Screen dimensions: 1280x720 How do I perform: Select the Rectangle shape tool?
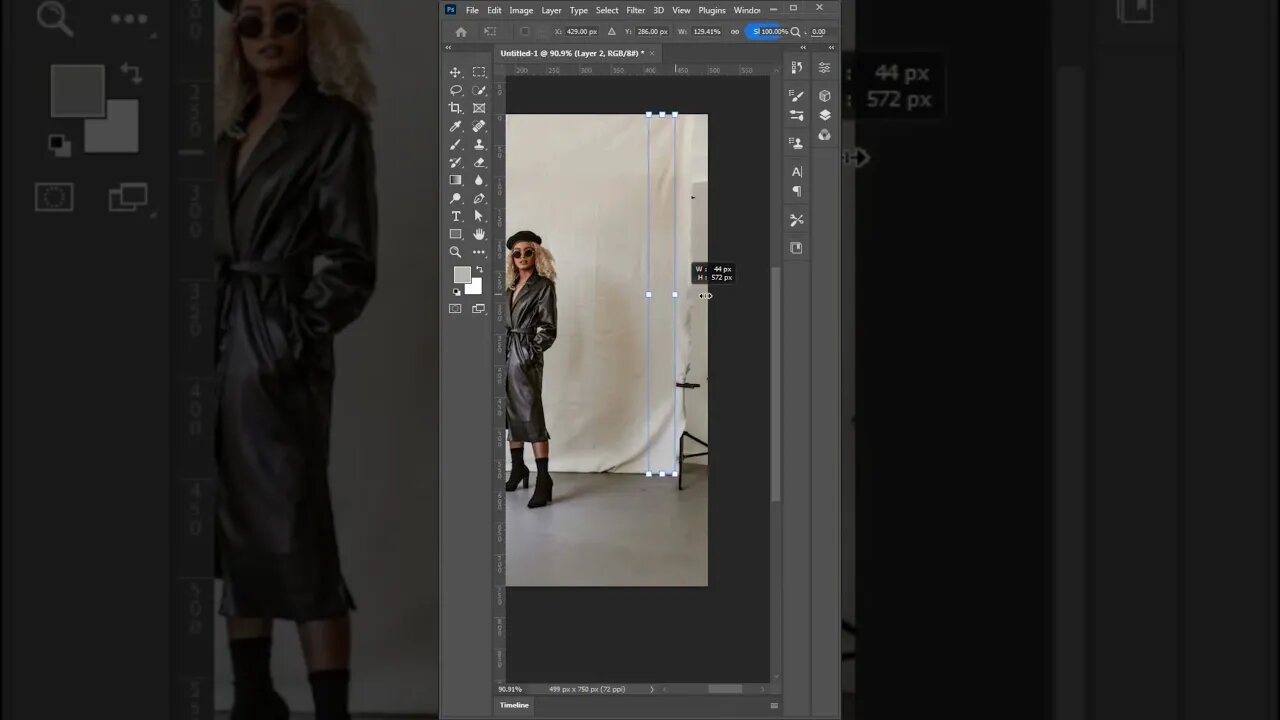tap(455, 234)
